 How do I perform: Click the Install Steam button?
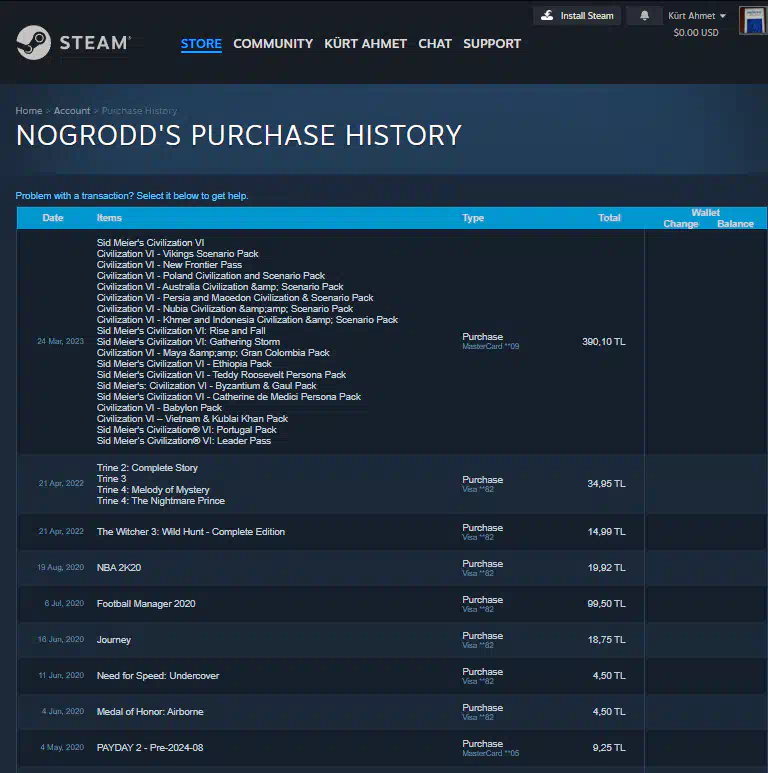[x=577, y=16]
